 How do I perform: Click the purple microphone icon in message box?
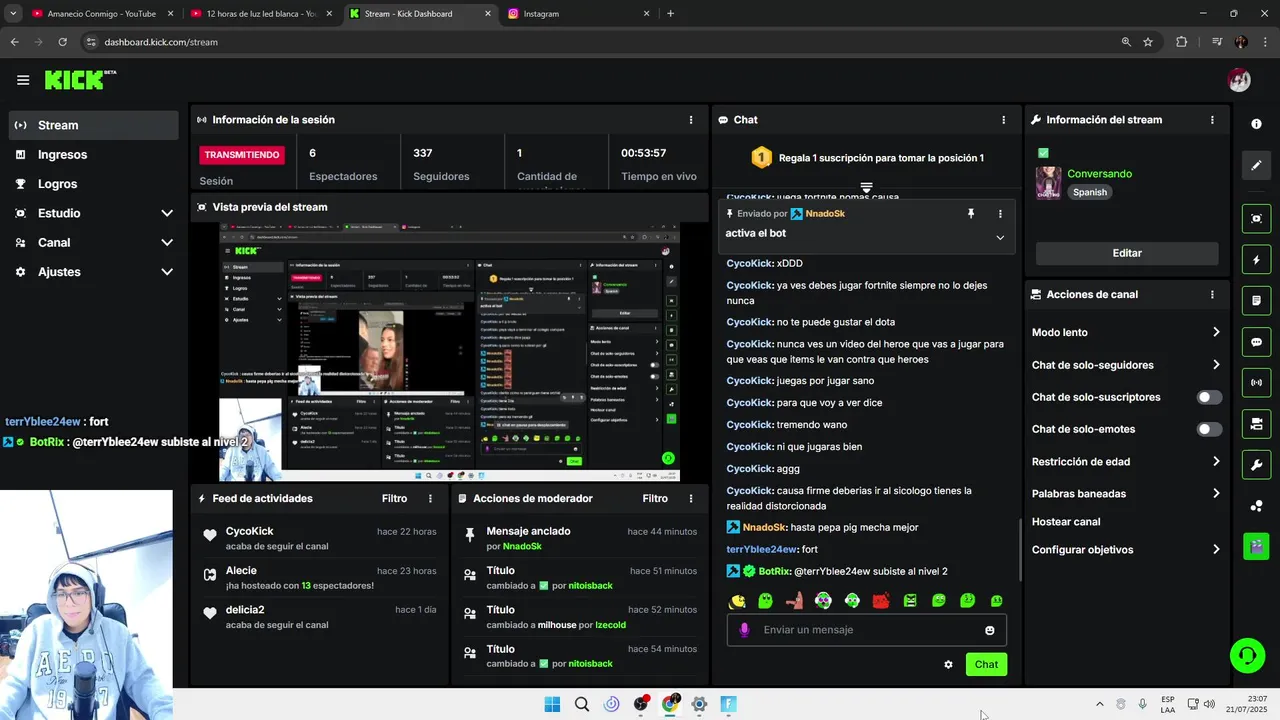click(x=743, y=630)
